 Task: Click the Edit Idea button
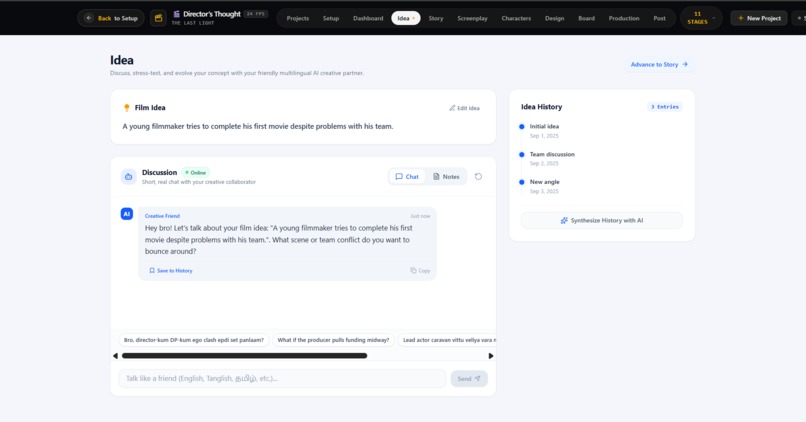tap(464, 108)
